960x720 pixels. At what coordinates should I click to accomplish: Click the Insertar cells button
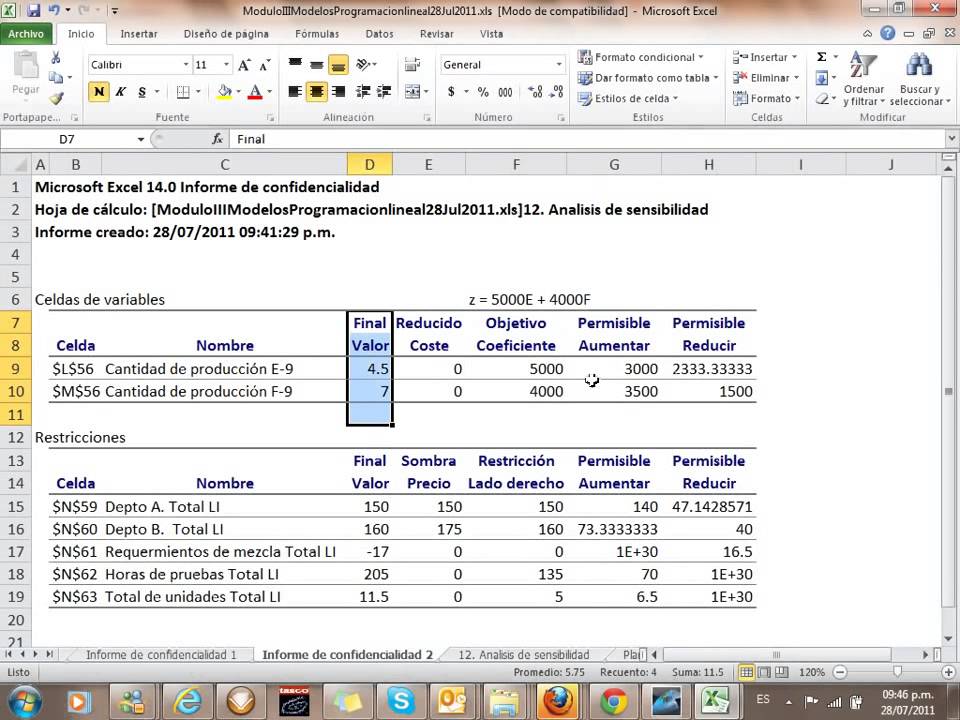tap(765, 57)
